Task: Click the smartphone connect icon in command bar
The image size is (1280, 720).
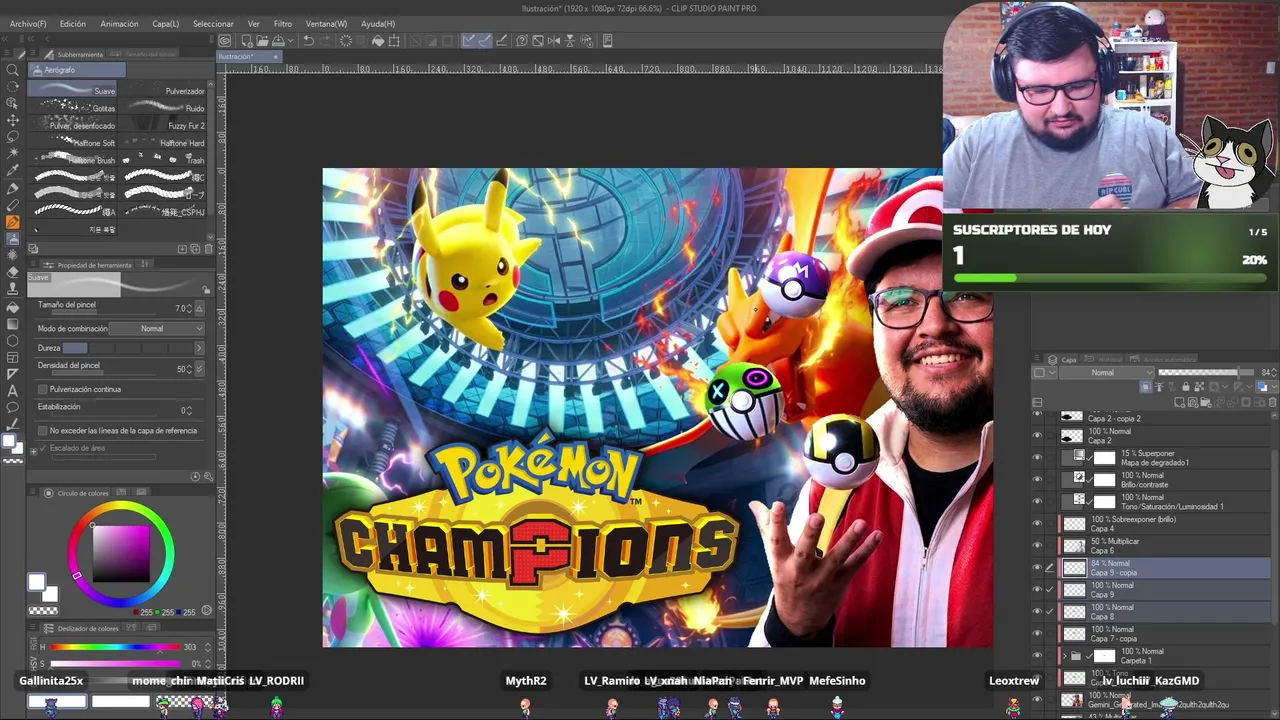Action: click(607, 41)
